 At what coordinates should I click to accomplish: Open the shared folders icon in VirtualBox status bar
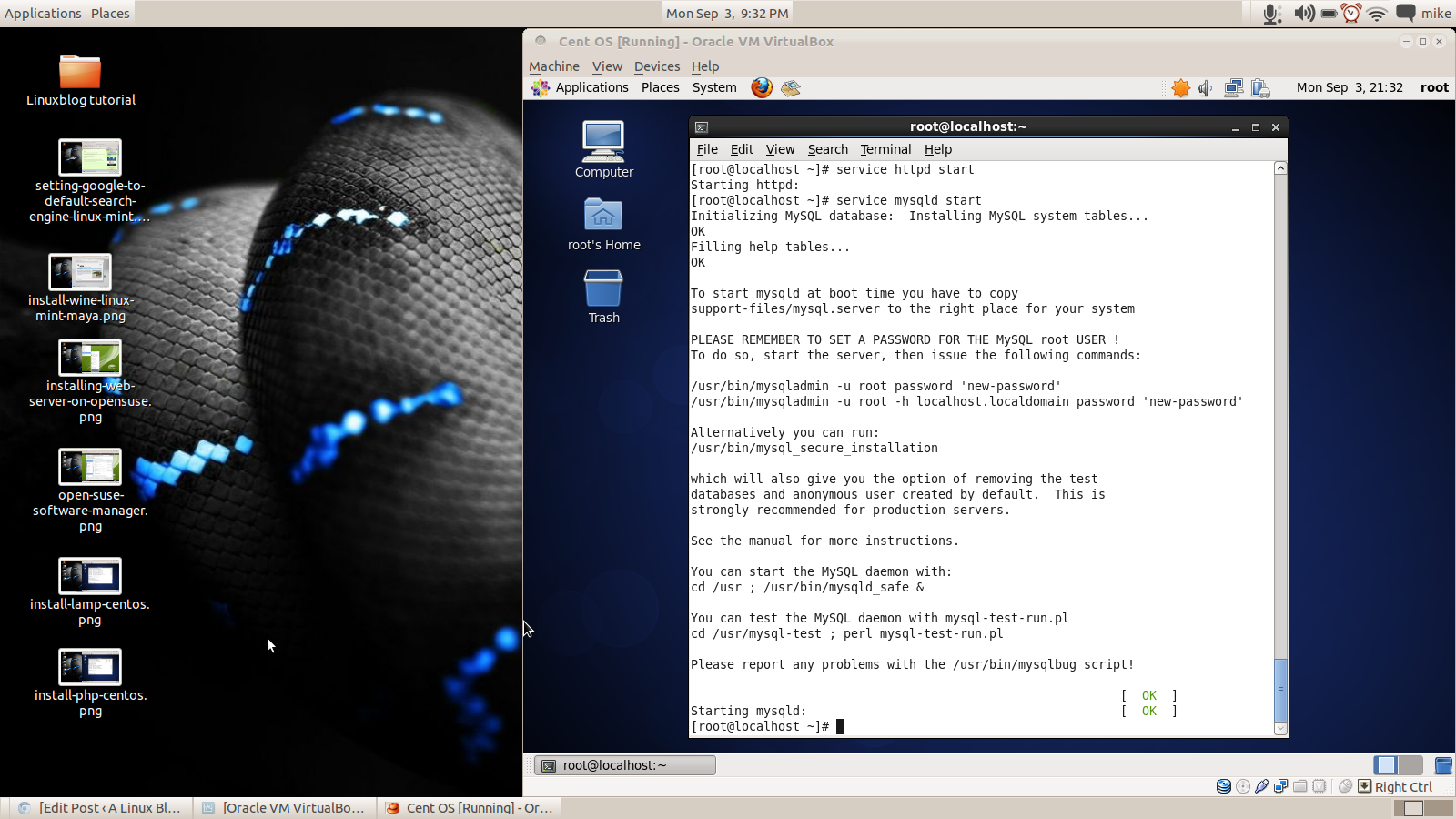click(x=1300, y=786)
